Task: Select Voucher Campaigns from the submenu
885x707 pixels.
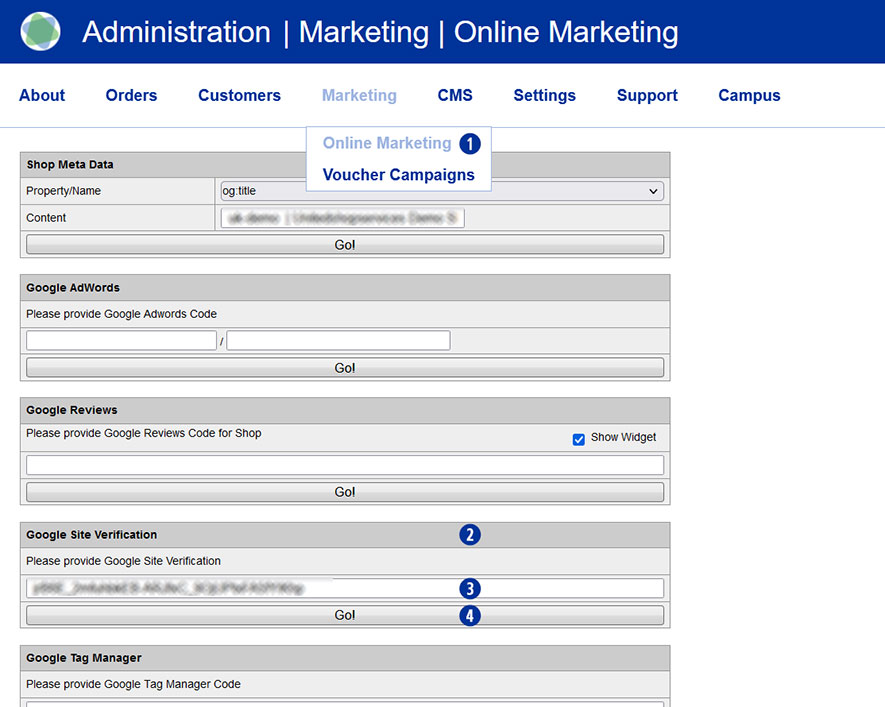Action: pyautogui.click(x=398, y=175)
